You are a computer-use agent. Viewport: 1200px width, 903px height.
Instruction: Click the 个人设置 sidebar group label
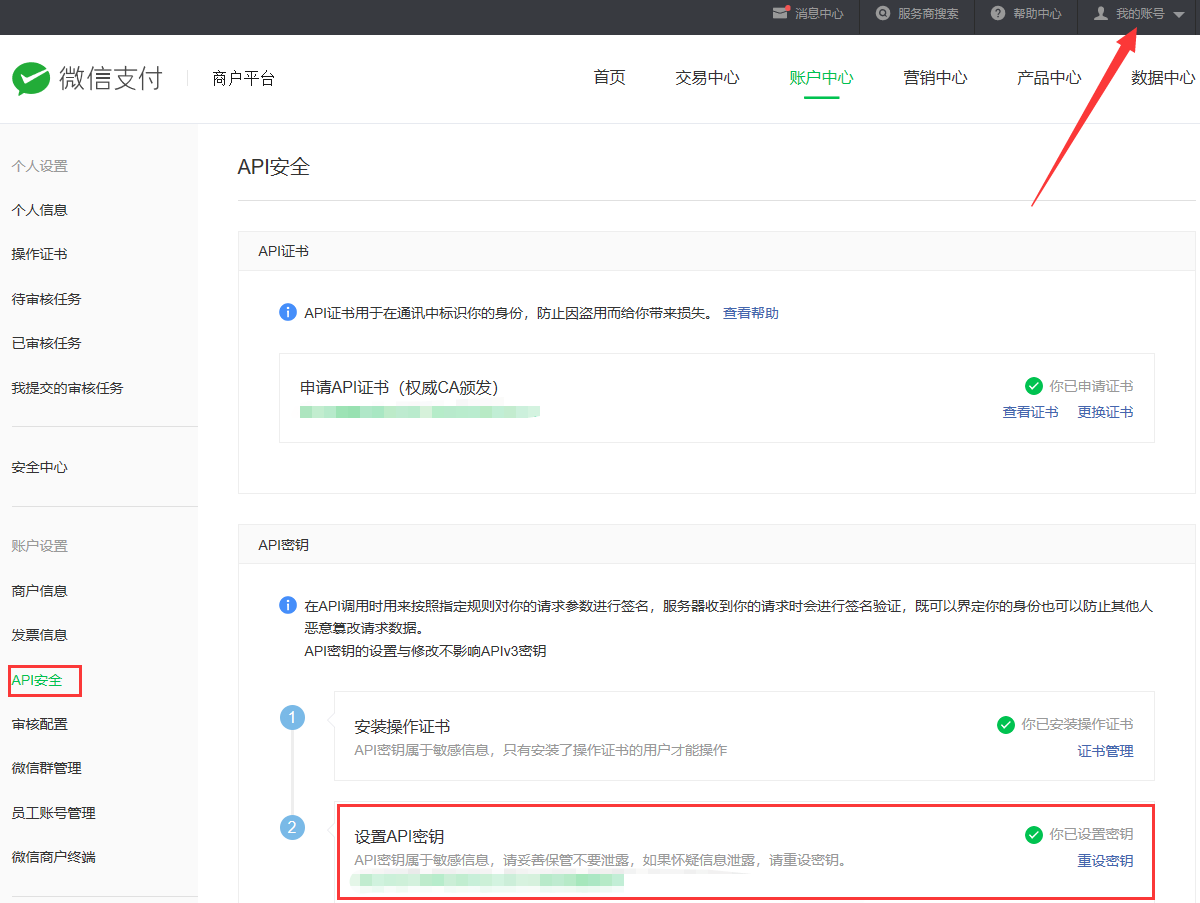(x=40, y=166)
